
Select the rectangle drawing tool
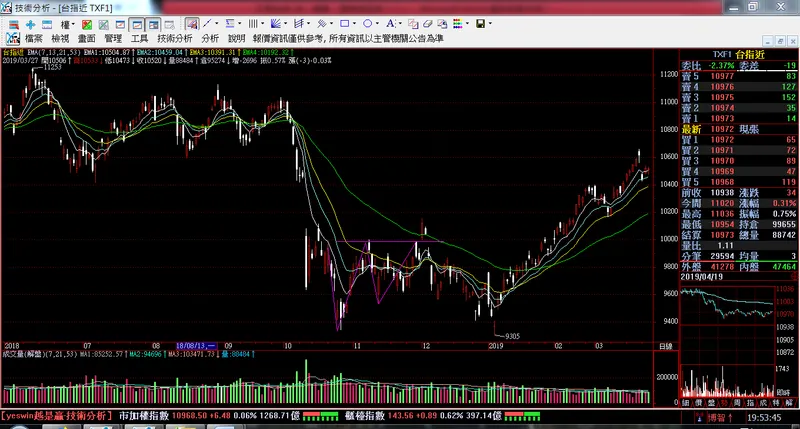[x=344, y=23]
